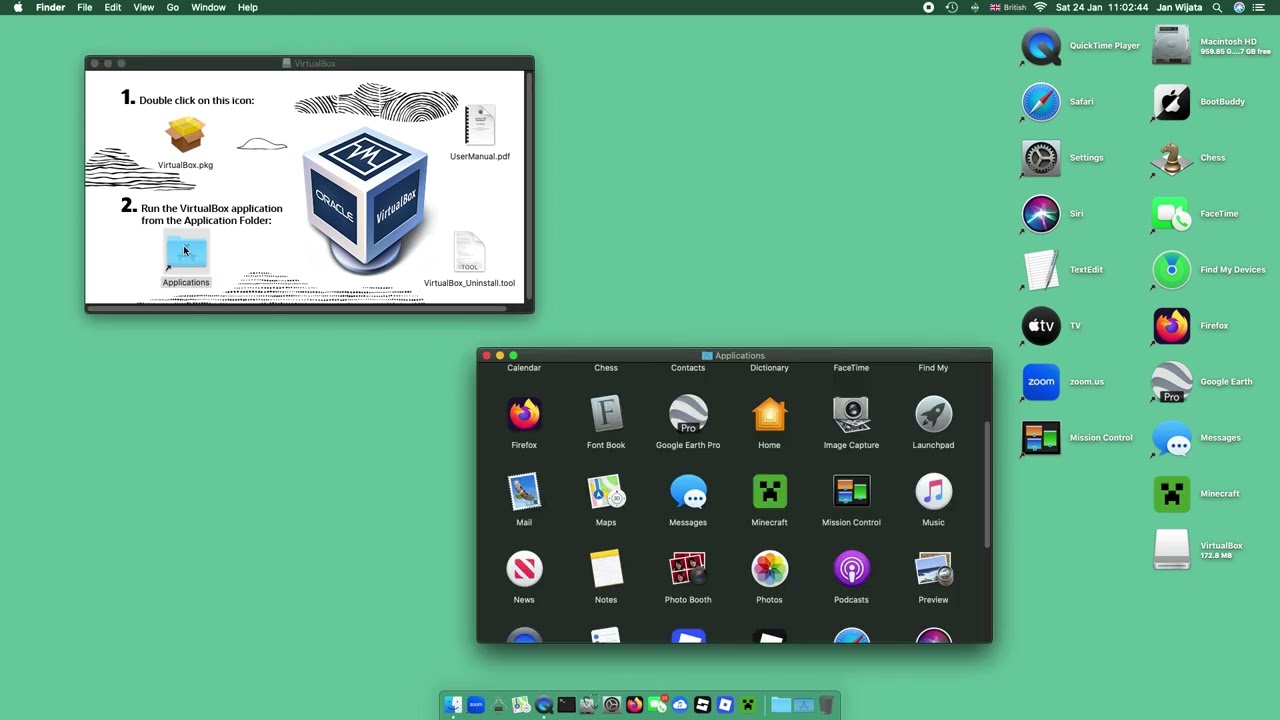The width and height of the screenshot is (1280, 720).
Task: Select the zoom.us desktop shortcut
Action: pyautogui.click(x=1041, y=382)
